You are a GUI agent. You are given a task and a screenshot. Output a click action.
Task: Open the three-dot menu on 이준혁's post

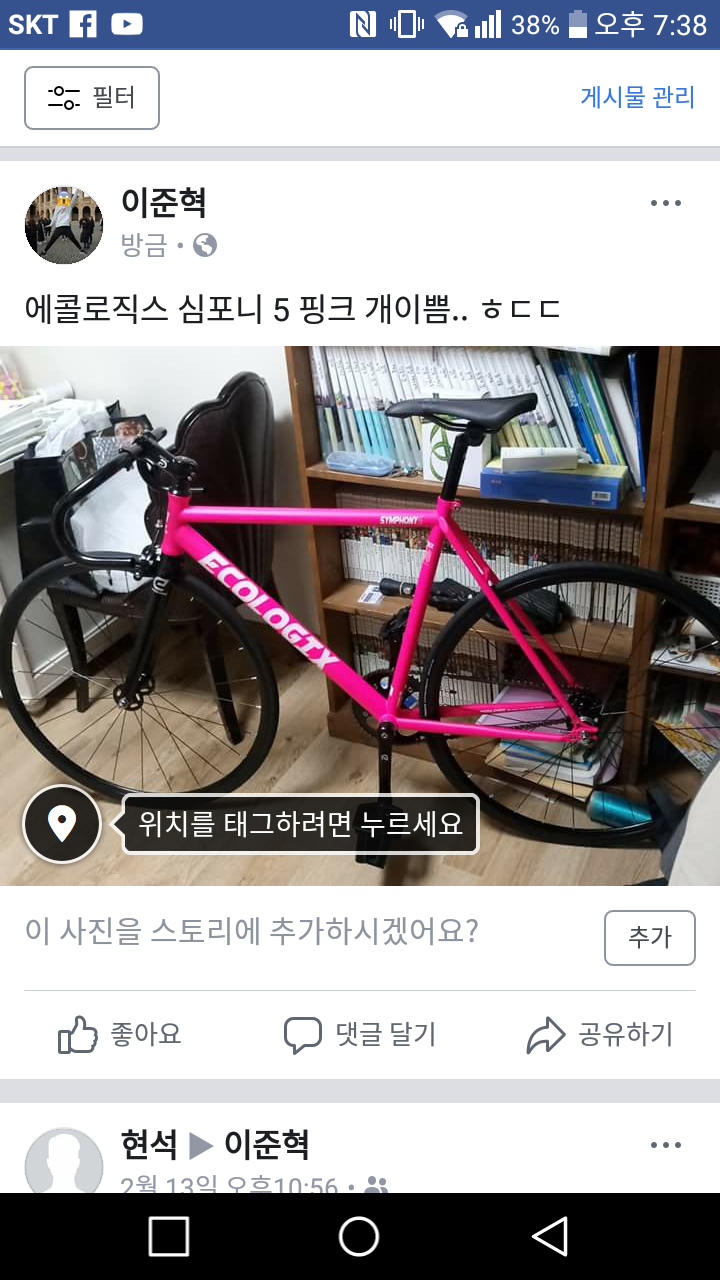tap(666, 203)
